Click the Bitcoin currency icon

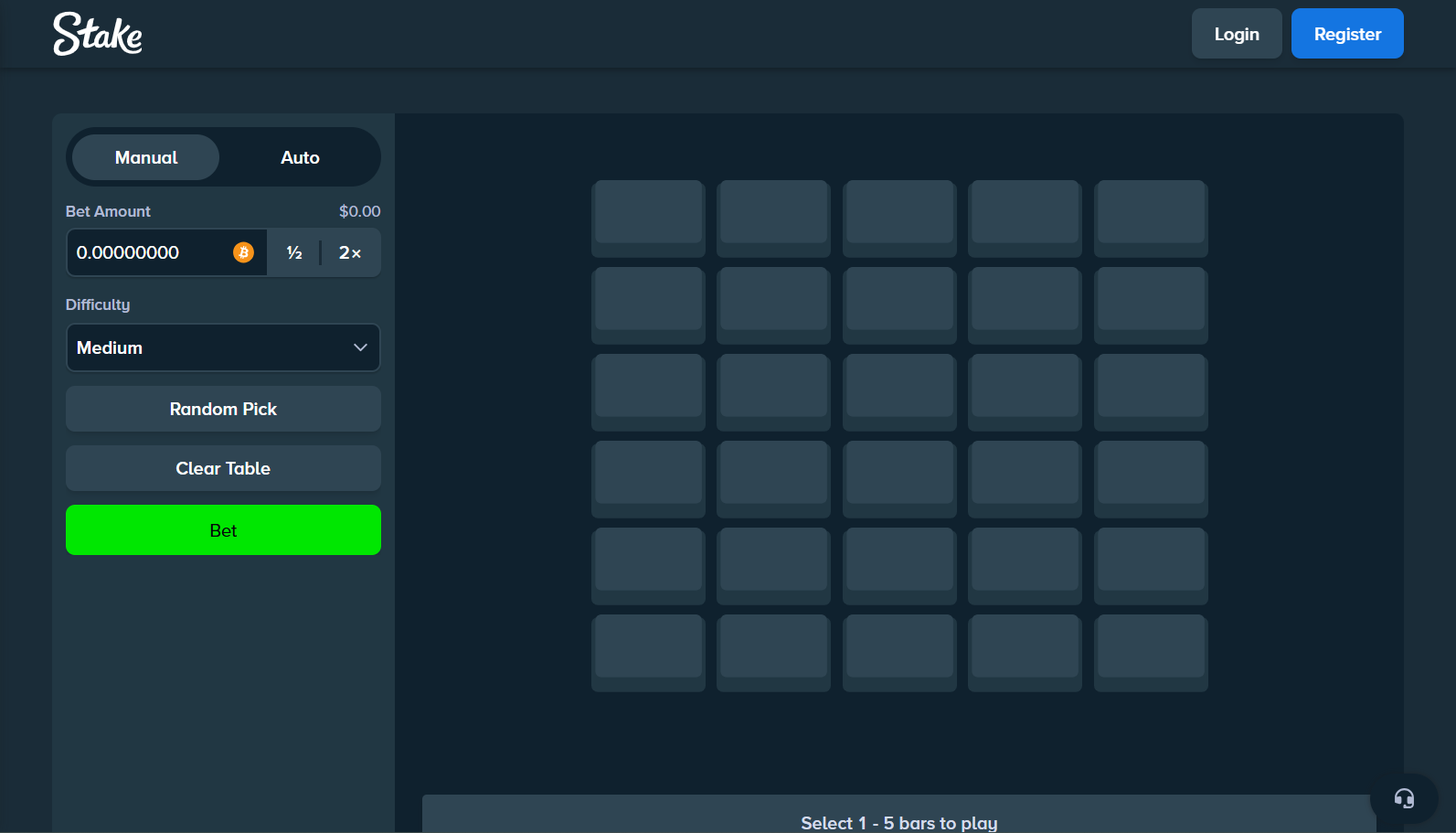[x=243, y=252]
